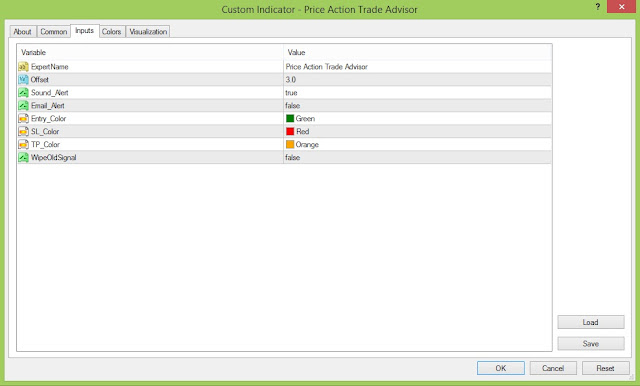Open the Visualization tab

[148, 31]
